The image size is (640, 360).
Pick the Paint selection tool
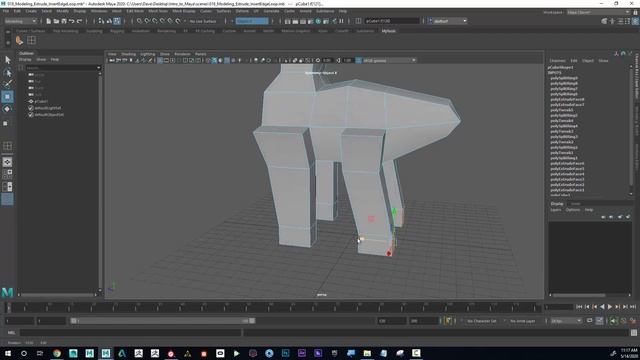(7, 84)
